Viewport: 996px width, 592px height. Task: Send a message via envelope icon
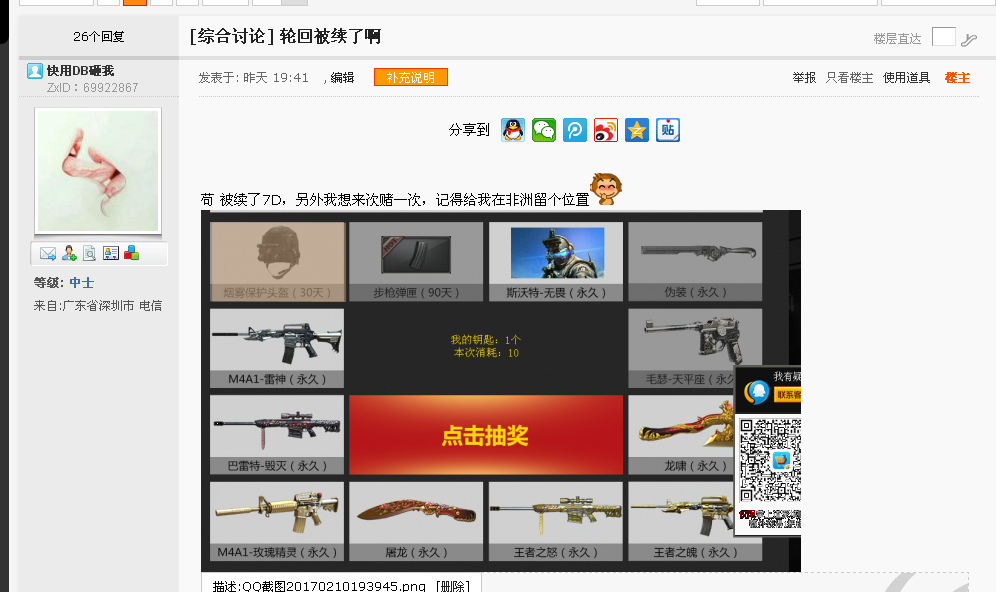click(48, 253)
